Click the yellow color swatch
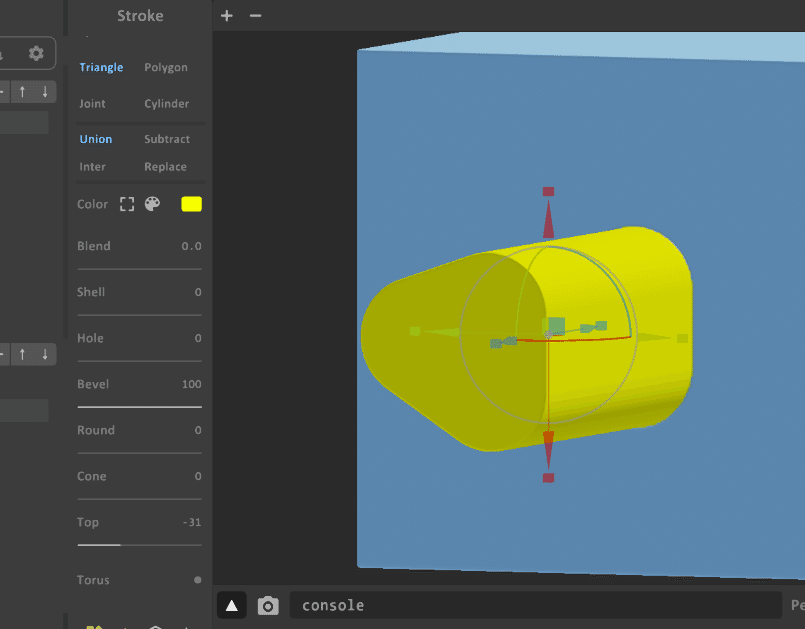Image resolution: width=805 pixels, height=629 pixels. pos(191,204)
